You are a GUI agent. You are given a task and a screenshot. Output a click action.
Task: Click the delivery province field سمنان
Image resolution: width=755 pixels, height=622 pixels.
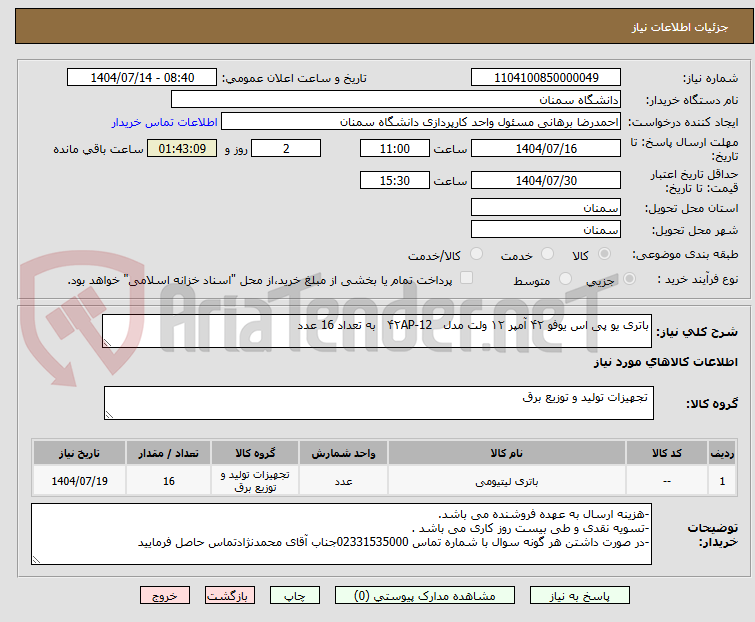click(546, 207)
